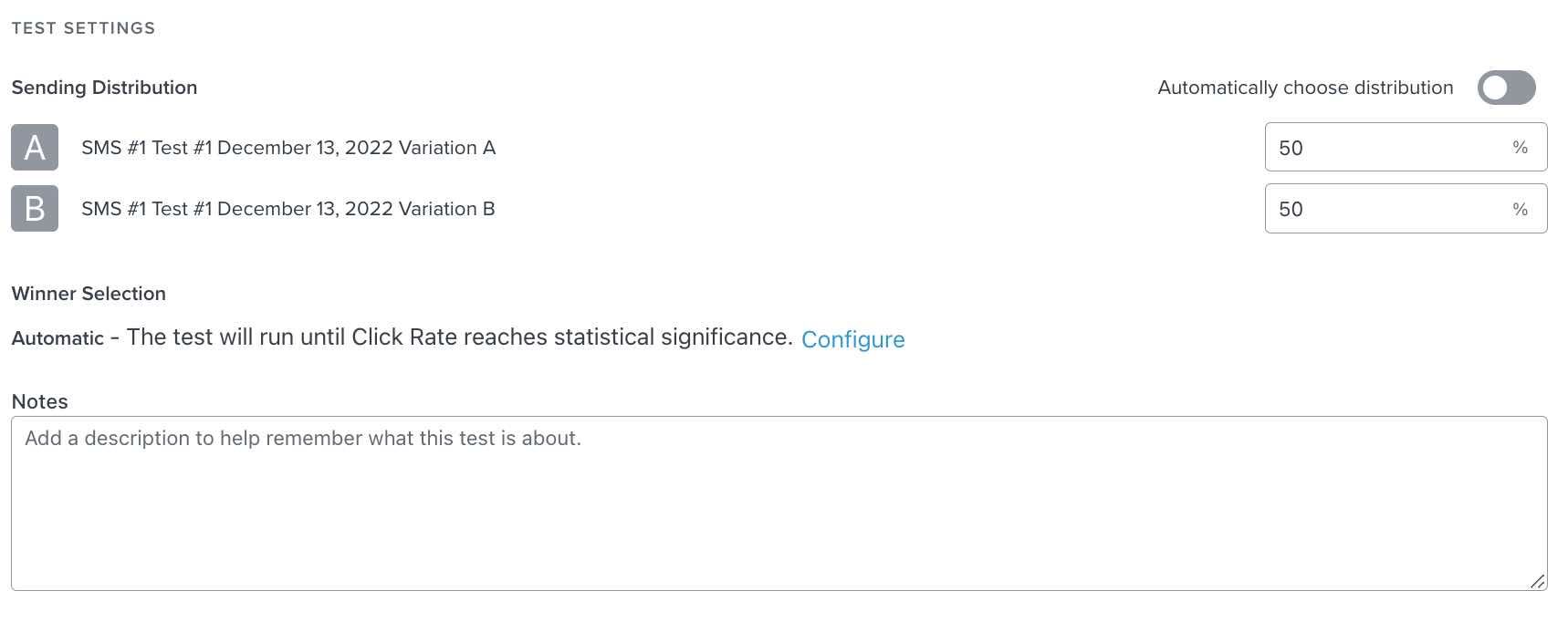1568x622 pixels.
Task: Click the Click Rate significance description text
Action: [x=456, y=337]
